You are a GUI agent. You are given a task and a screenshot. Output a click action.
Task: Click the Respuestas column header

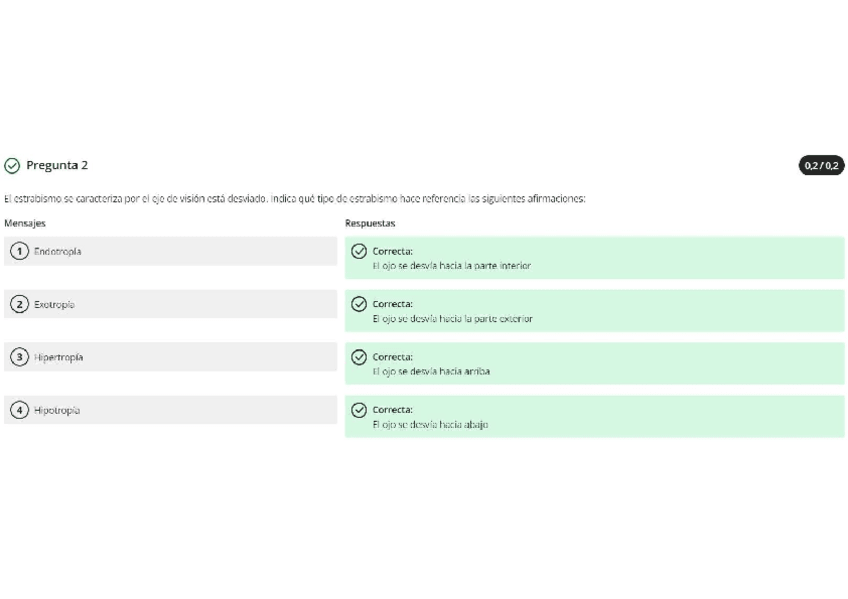pyautogui.click(x=370, y=224)
